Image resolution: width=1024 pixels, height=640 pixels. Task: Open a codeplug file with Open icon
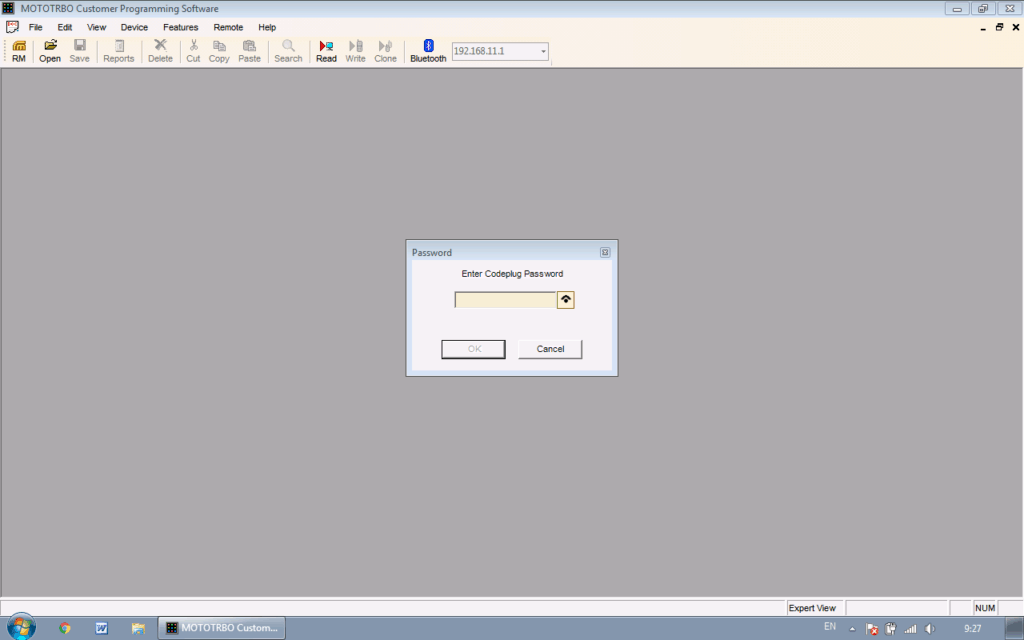[50, 51]
